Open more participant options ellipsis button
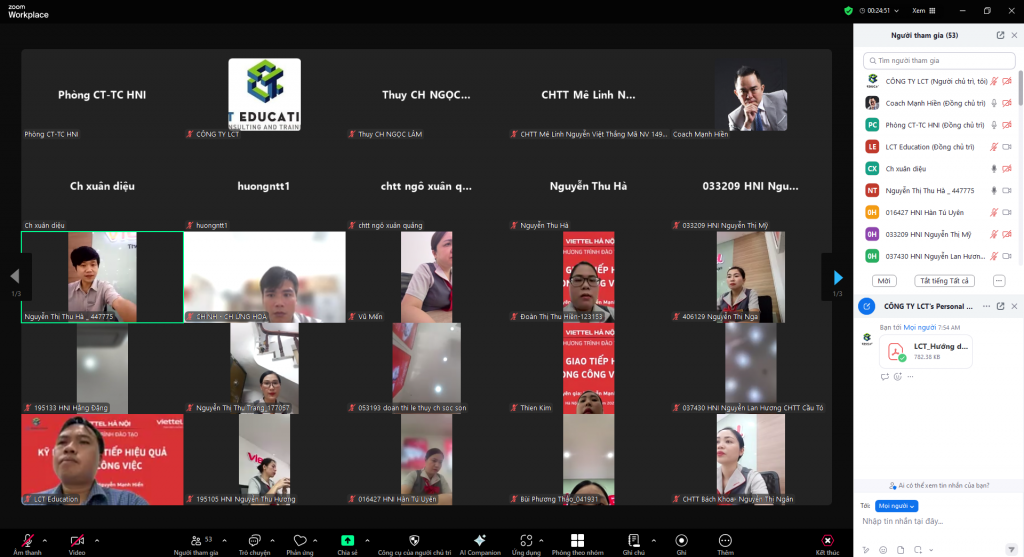This screenshot has height=557, width=1024. pos(999,281)
